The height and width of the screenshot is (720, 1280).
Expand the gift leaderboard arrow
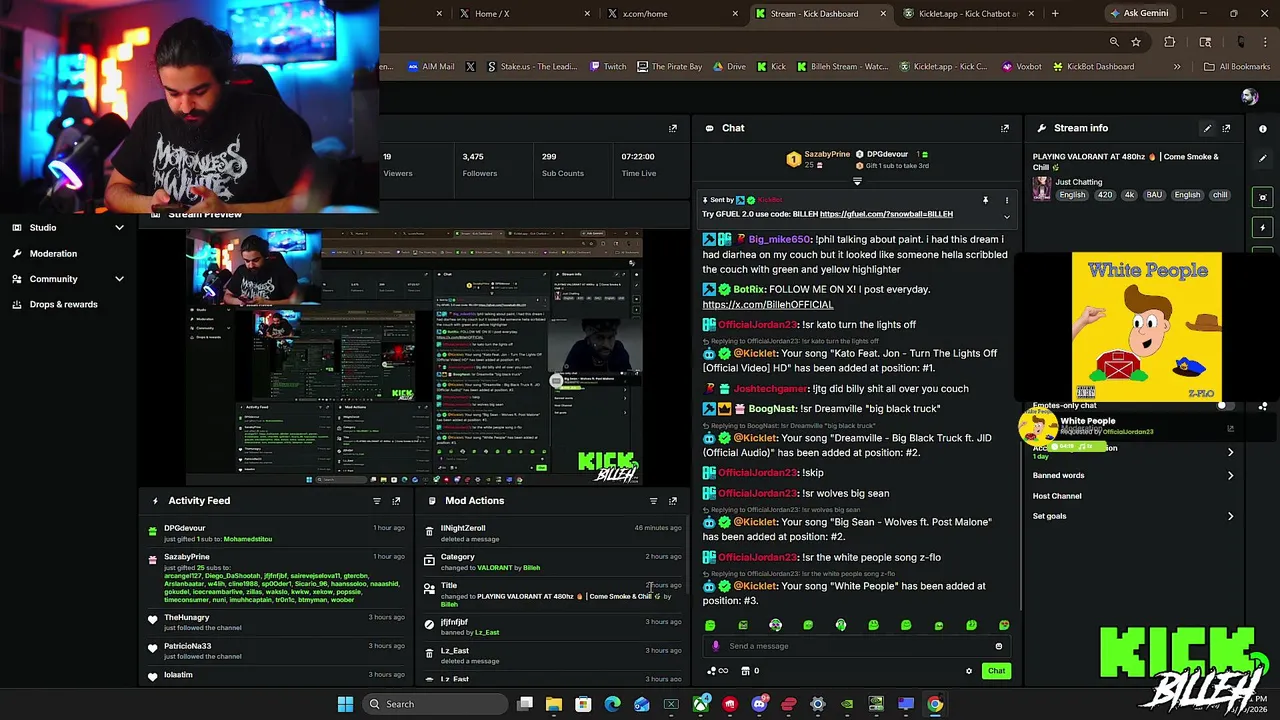coord(857,182)
